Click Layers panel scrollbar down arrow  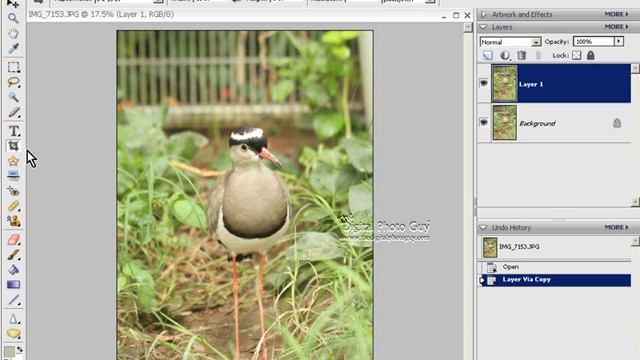635,202
